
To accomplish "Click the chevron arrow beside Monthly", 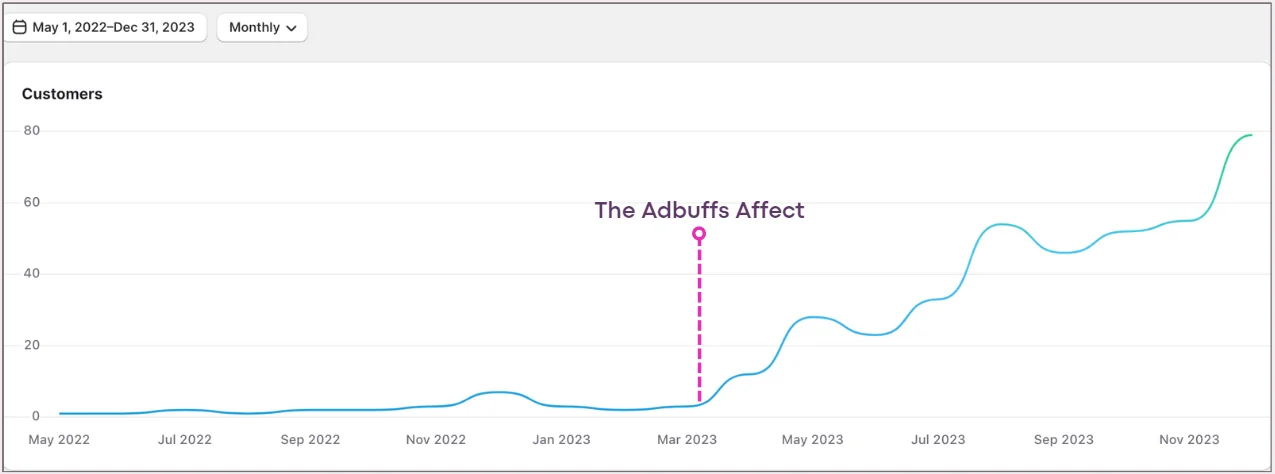I will pyautogui.click(x=291, y=28).
